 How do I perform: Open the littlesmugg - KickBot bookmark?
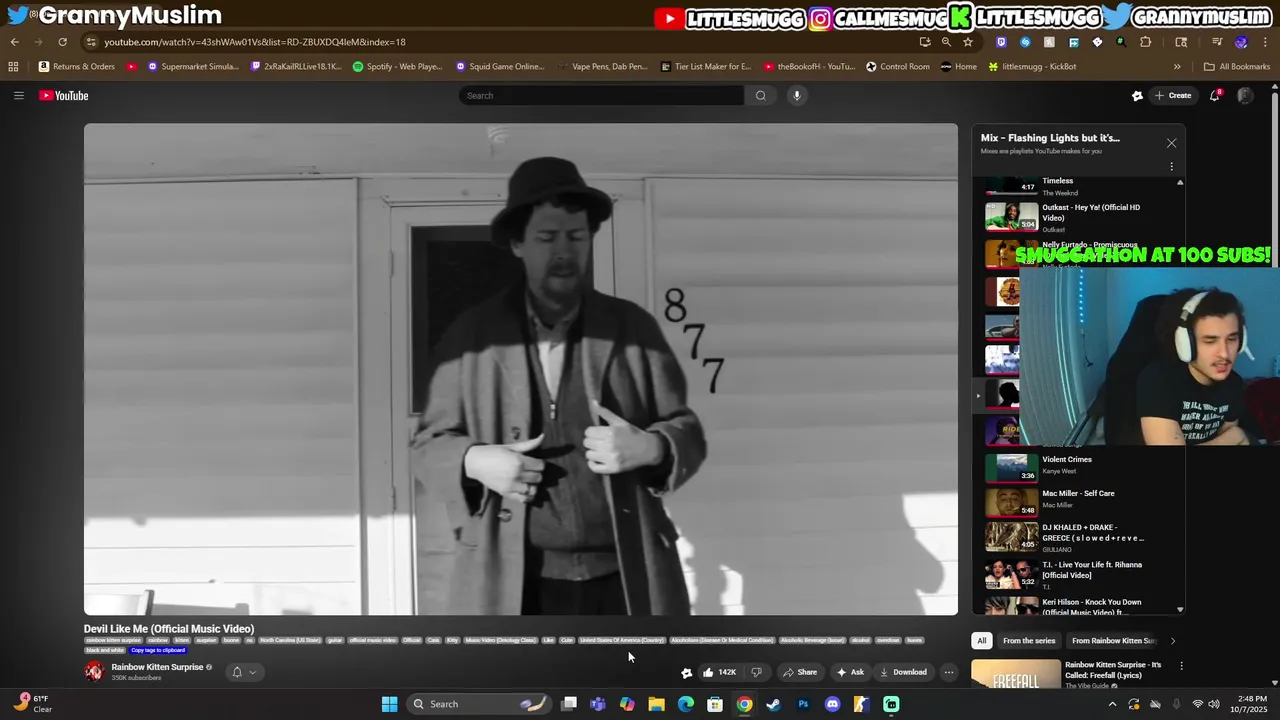click(1032, 67)
